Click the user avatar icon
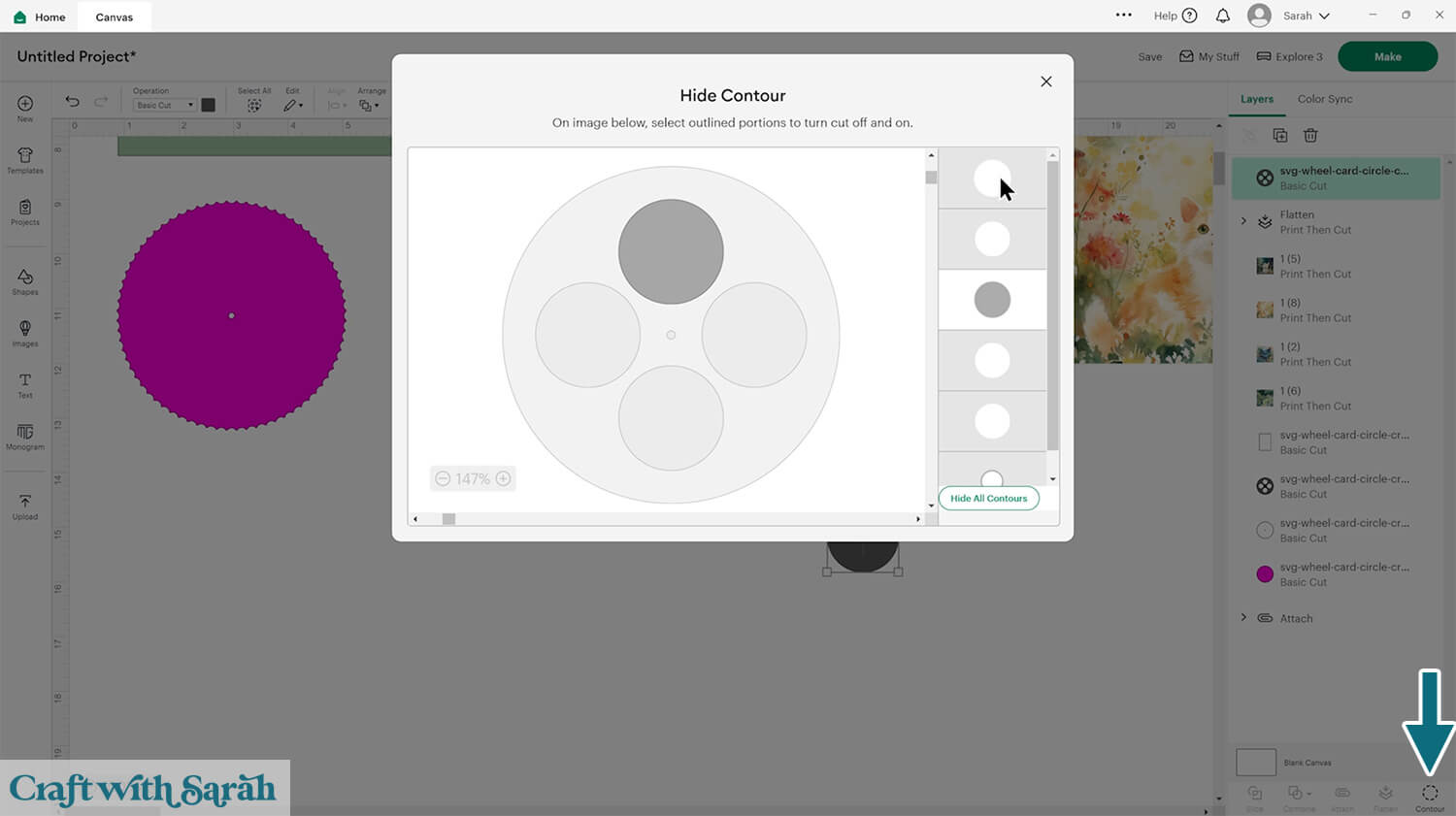Viewport: 1456px width, 816px height. pos(1259,16)
